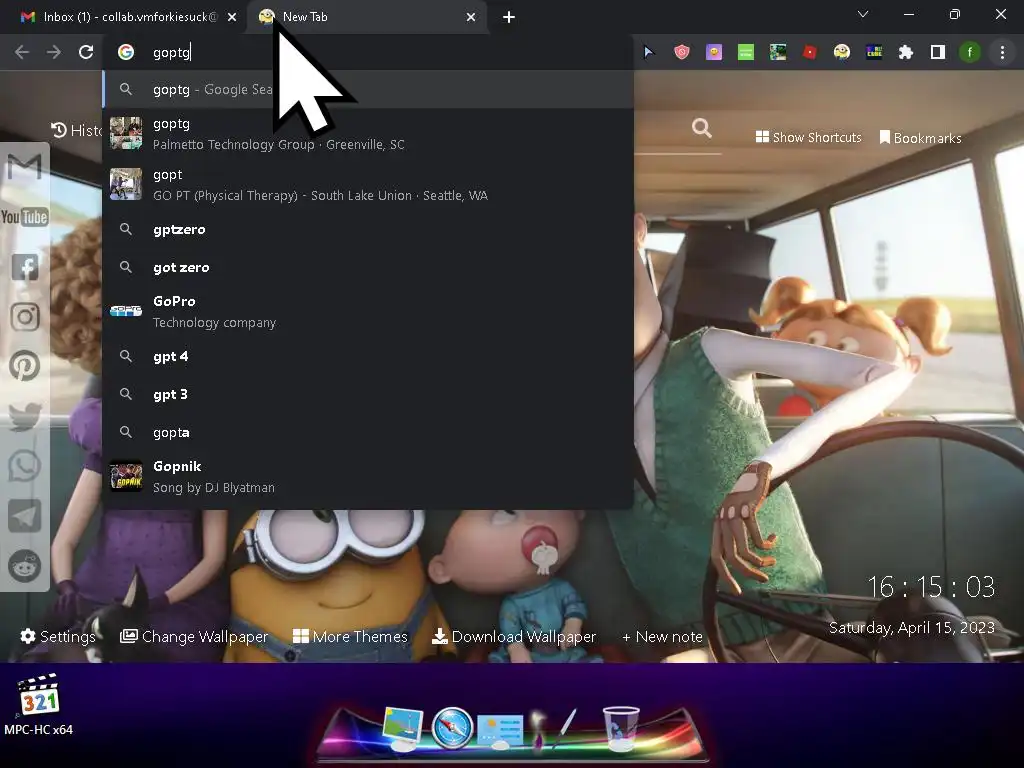Open the landscape picture extension icon
The image size is (1024, 768).
coord(778,52)
